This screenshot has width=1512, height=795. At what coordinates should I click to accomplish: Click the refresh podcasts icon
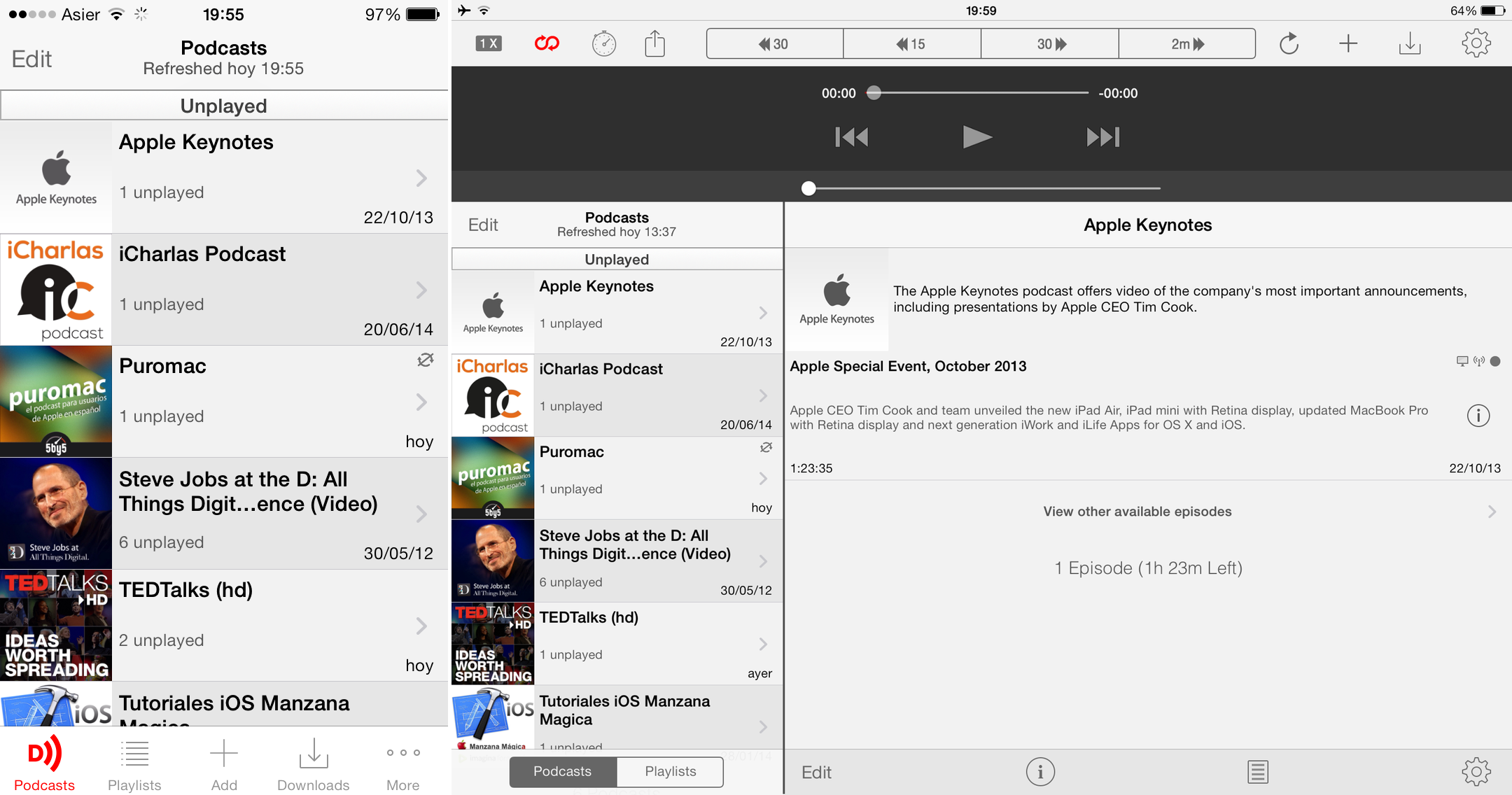[1289, 43]
